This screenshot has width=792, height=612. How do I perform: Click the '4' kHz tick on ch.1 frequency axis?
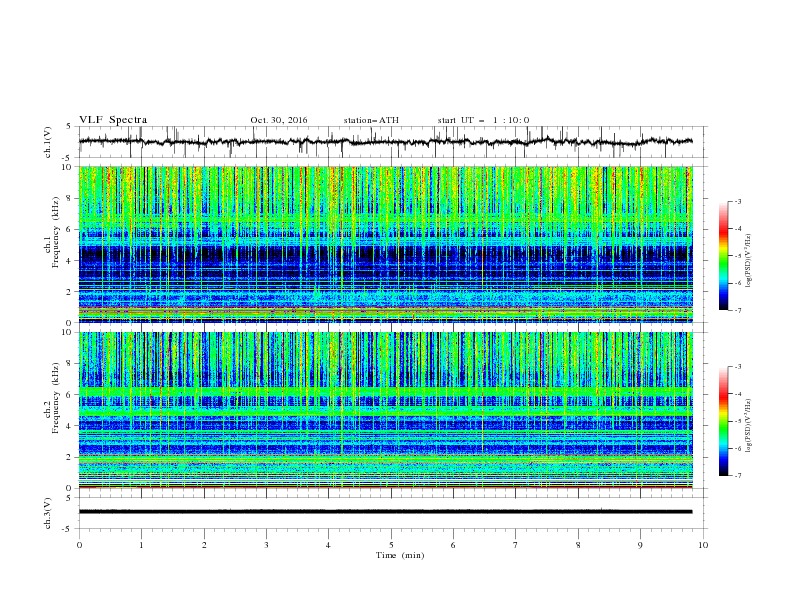coord(70,261)
